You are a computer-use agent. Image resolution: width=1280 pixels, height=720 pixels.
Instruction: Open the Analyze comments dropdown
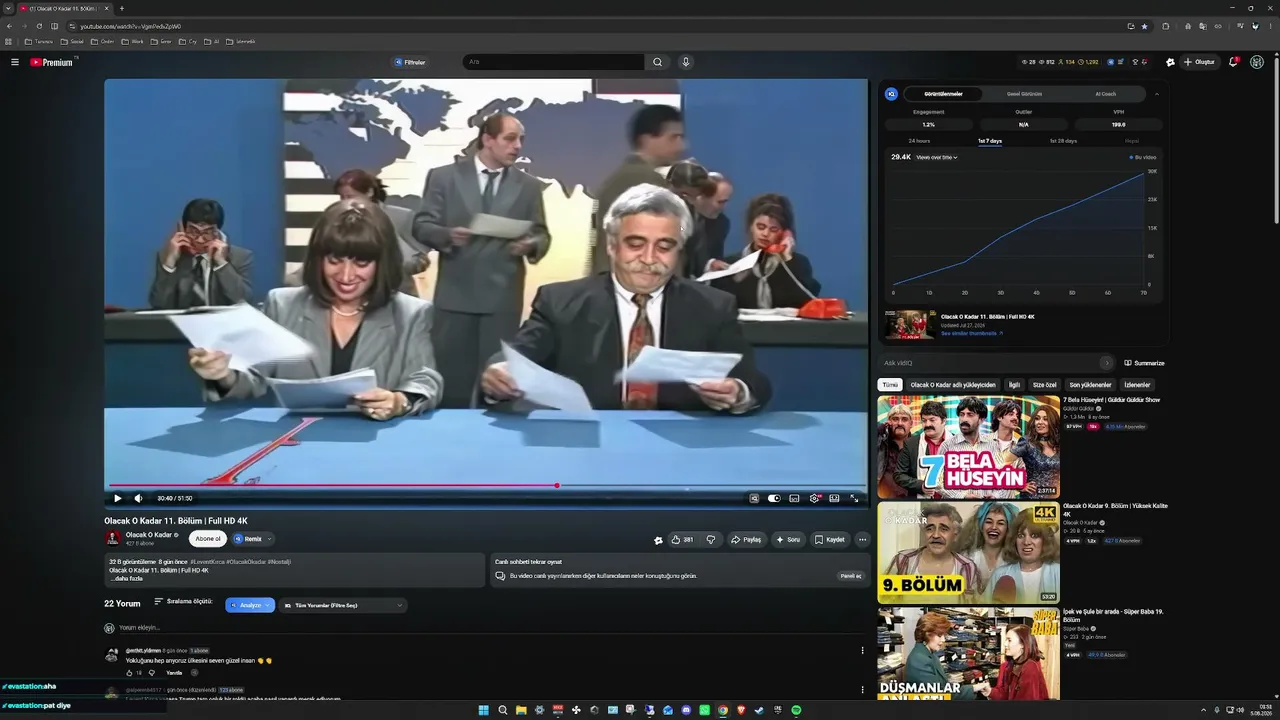pyautogui.click(x=250, y=605)
